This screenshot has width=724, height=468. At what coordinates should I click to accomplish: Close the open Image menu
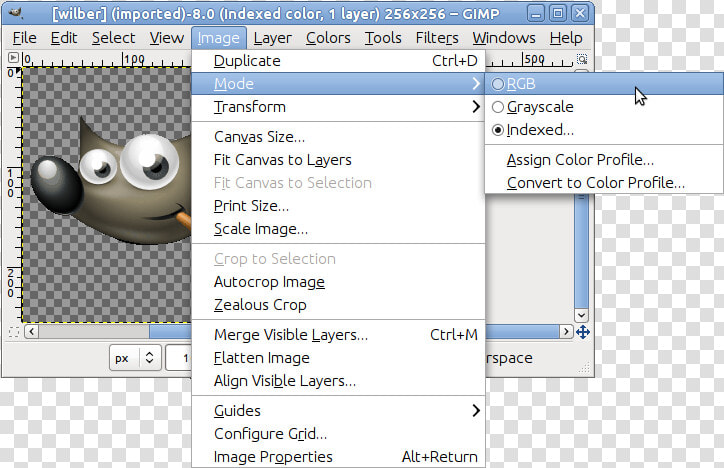[219, 38]
